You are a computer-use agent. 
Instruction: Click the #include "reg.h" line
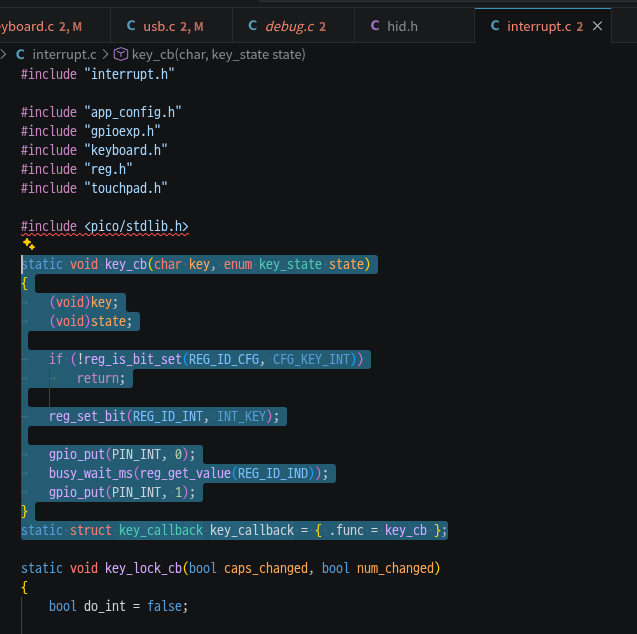pos(77,169)
